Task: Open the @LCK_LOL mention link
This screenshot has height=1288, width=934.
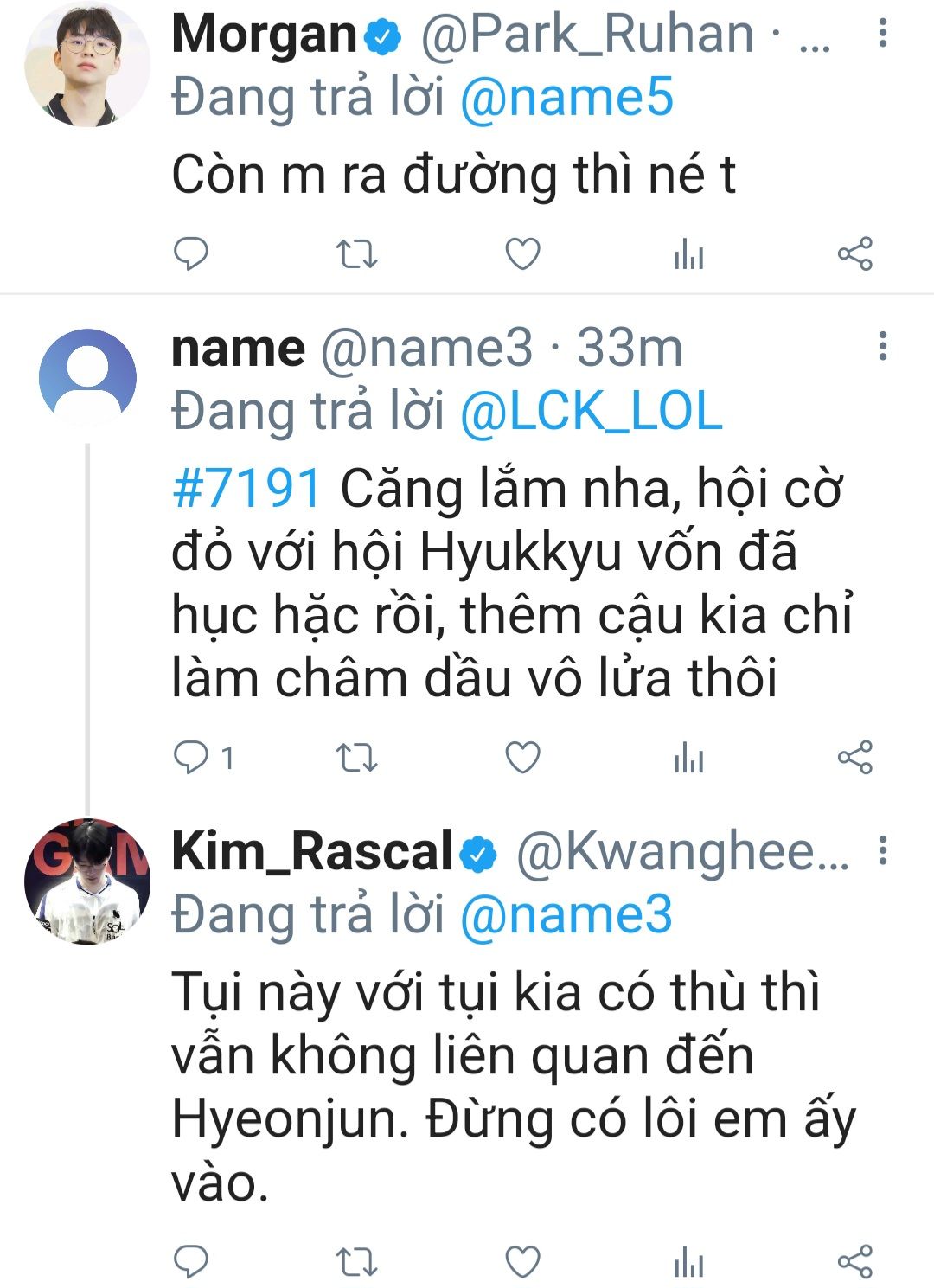Action: click(x=591, y=411)
